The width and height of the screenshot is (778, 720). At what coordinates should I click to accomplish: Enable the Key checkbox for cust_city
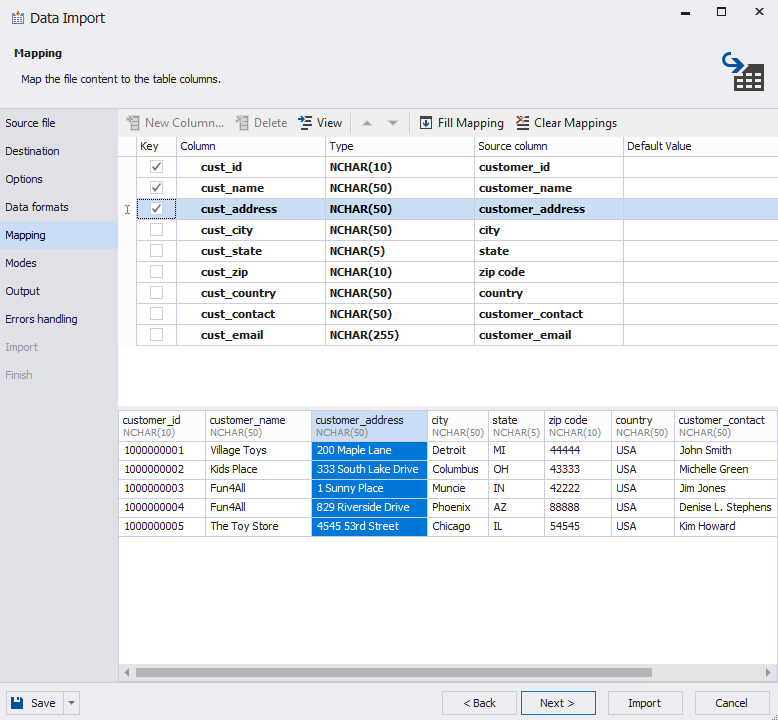click(156, 230)
